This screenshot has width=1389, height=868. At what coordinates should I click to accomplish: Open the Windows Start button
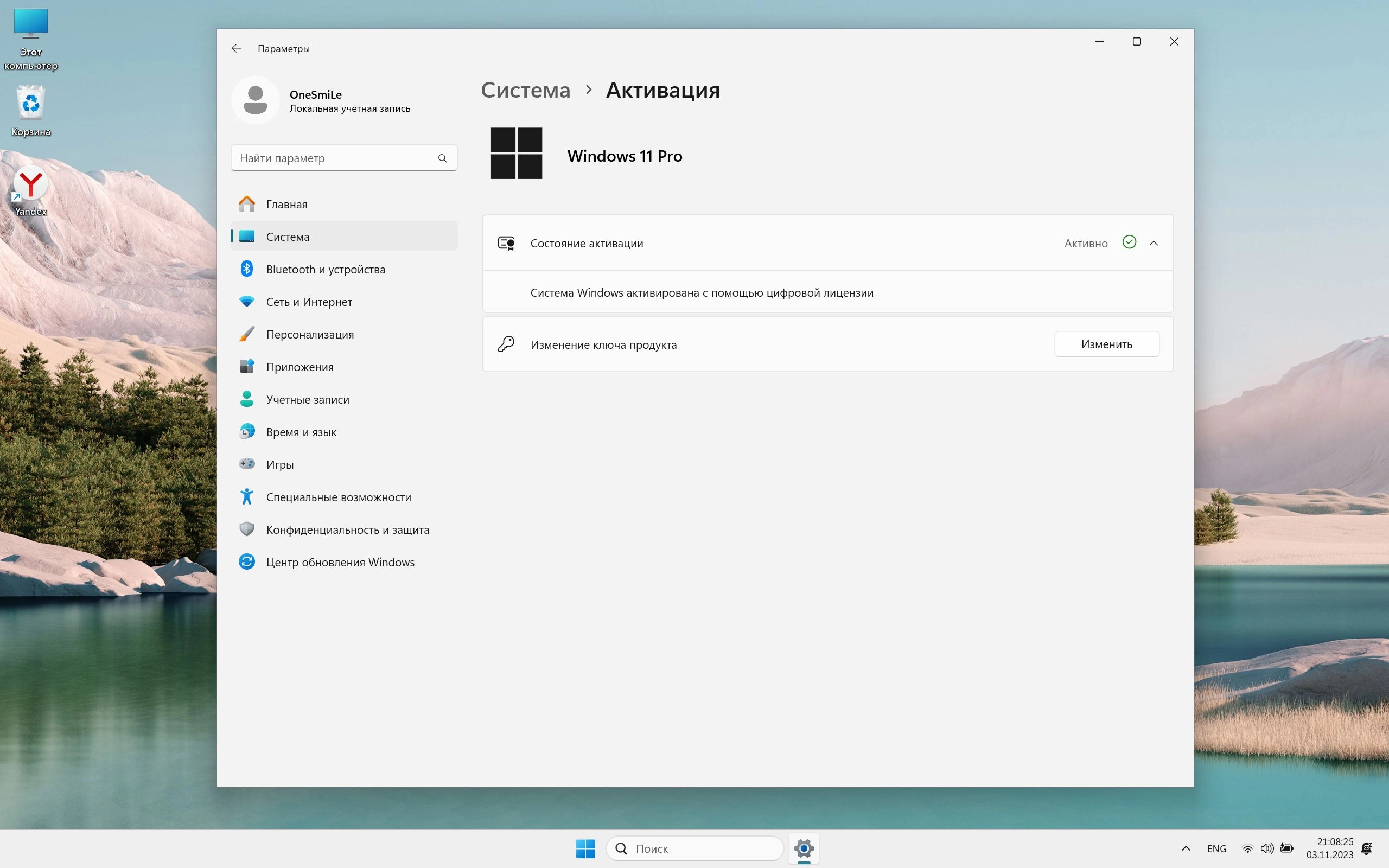585,848
